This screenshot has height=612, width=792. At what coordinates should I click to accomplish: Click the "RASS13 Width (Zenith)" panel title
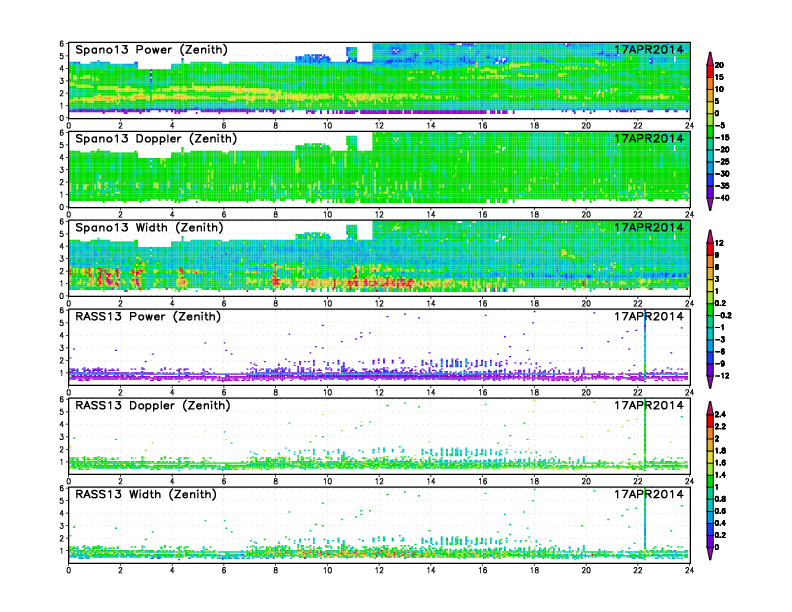click(146, 494)
